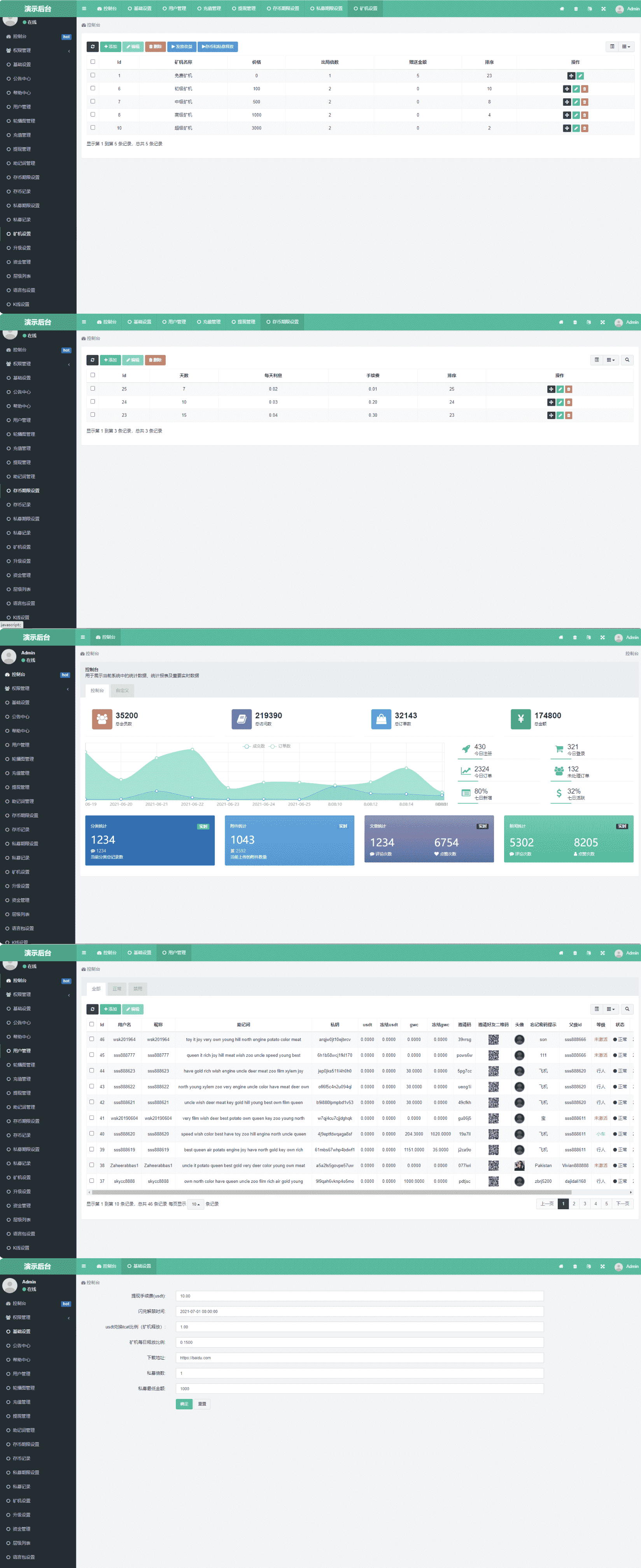Tick the checkbox for user skycc8888
Image resolution: width=641 pixels, height=1568 pixels.
(x=91, y=1181)
